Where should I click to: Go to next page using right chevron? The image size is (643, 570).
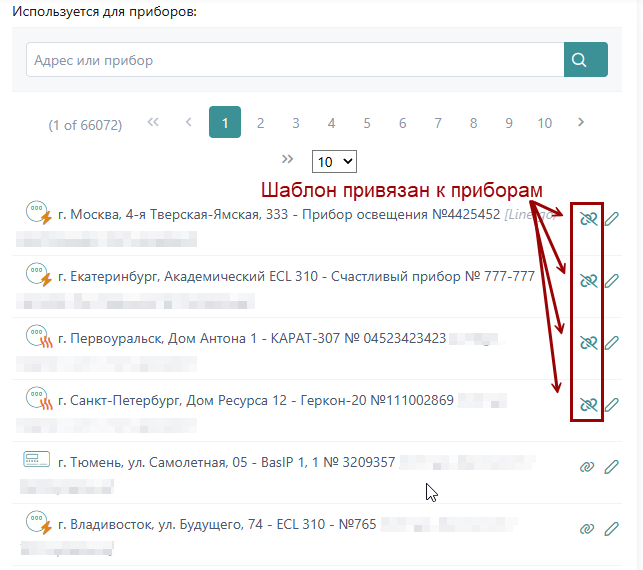[581, 123]
